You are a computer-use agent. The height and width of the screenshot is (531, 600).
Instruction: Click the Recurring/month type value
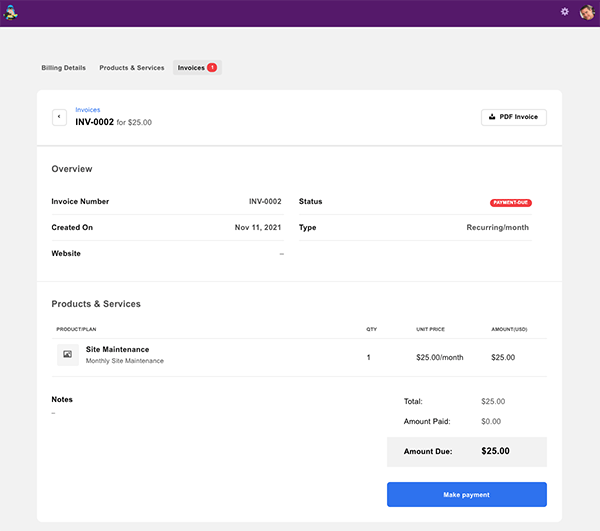498,228
